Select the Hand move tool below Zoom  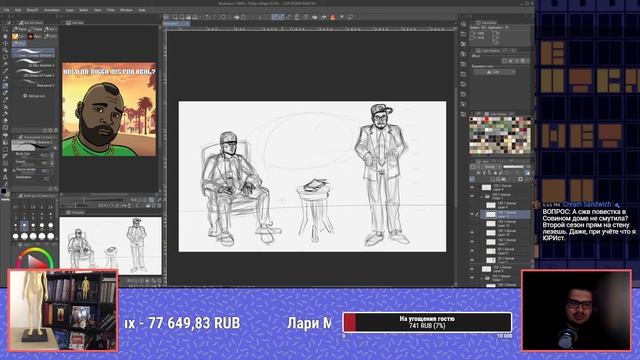[5, 37]
